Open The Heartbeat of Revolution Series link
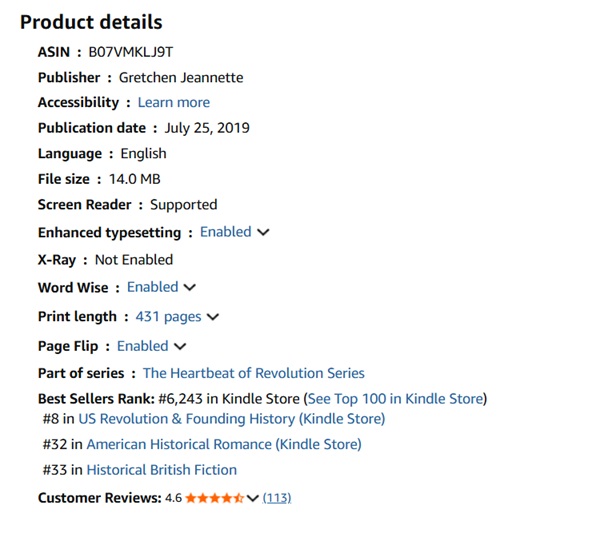Image resolution: width=600 pixels, height=533 pixels. [x=254, y=373]
